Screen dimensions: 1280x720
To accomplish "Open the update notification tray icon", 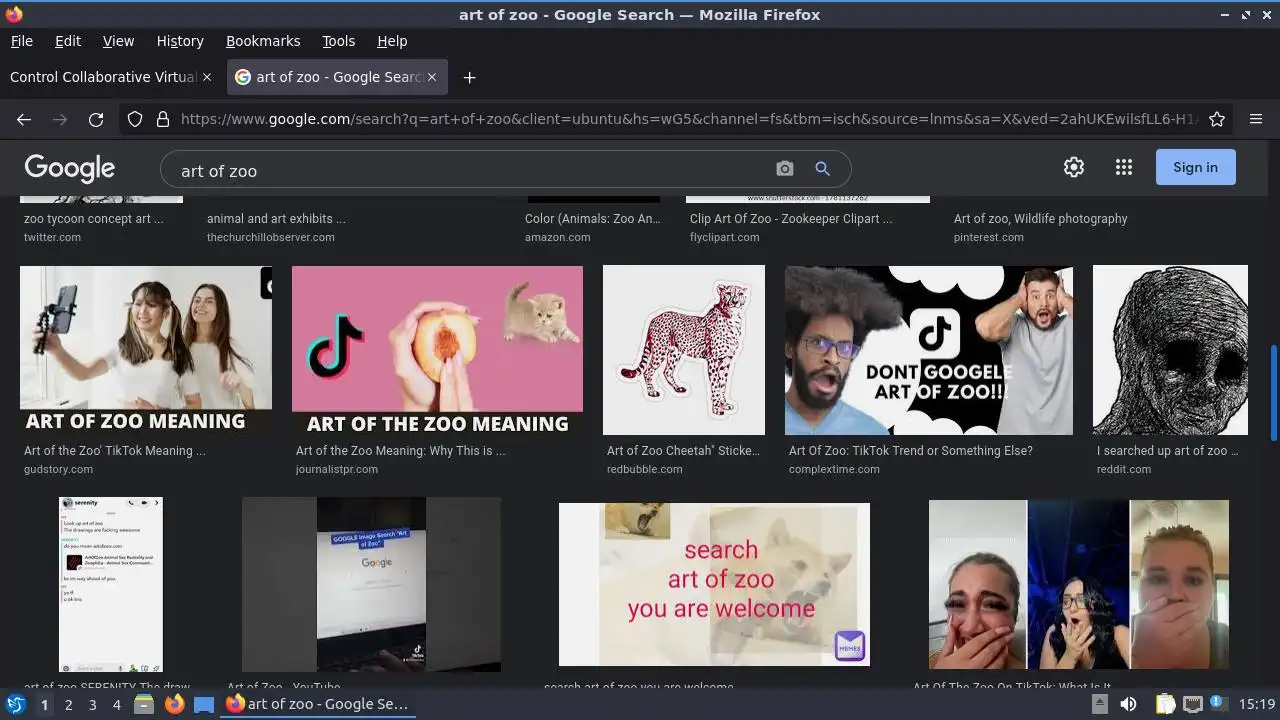I will click(1218, 704).
